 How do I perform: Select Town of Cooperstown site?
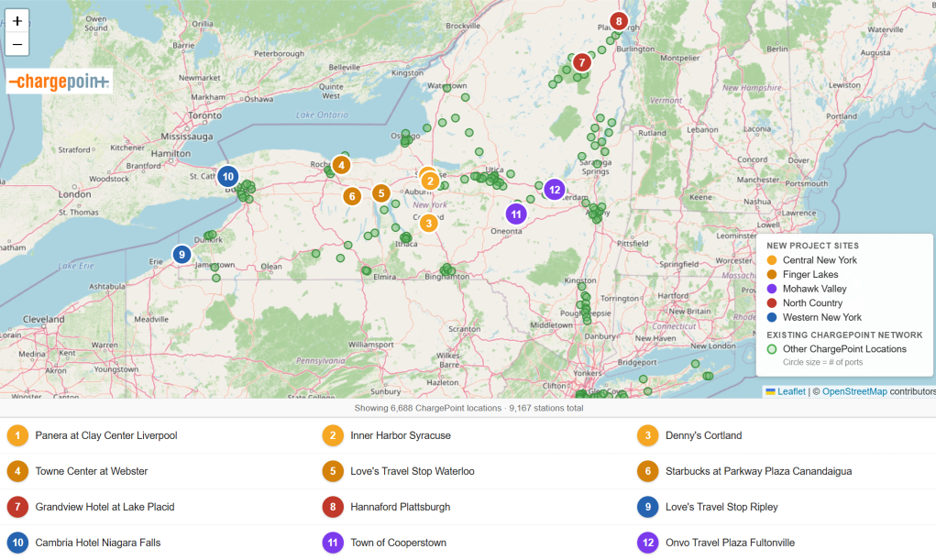point(398,543)
